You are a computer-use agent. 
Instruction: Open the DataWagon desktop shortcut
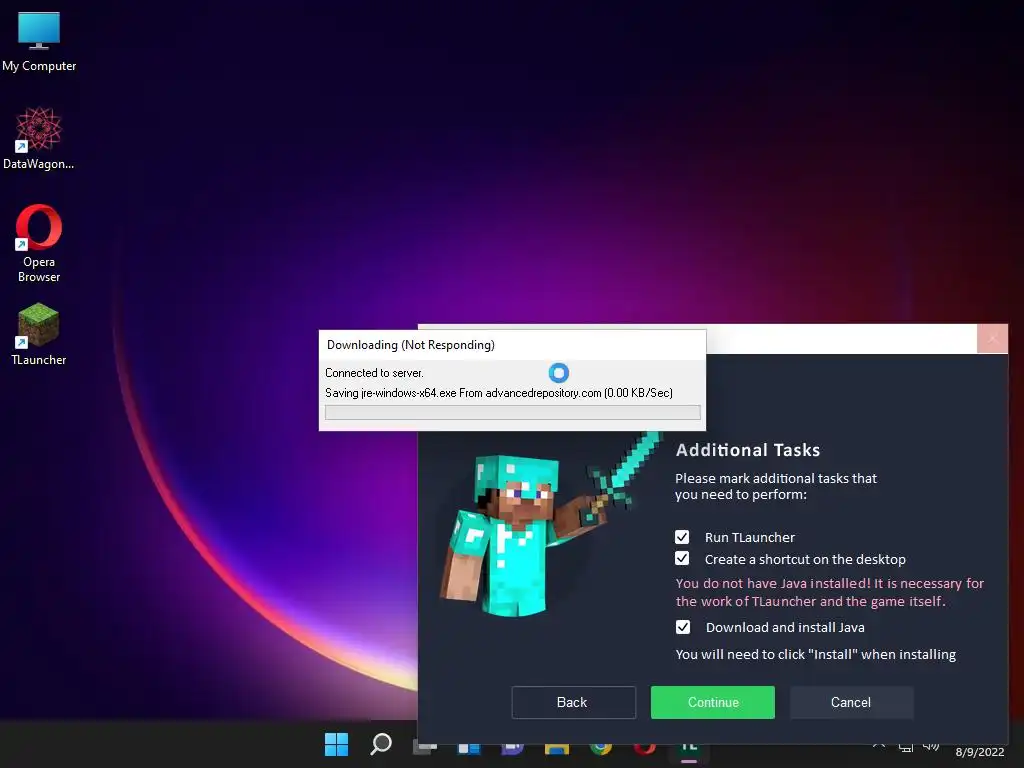[x=39, y=138]
